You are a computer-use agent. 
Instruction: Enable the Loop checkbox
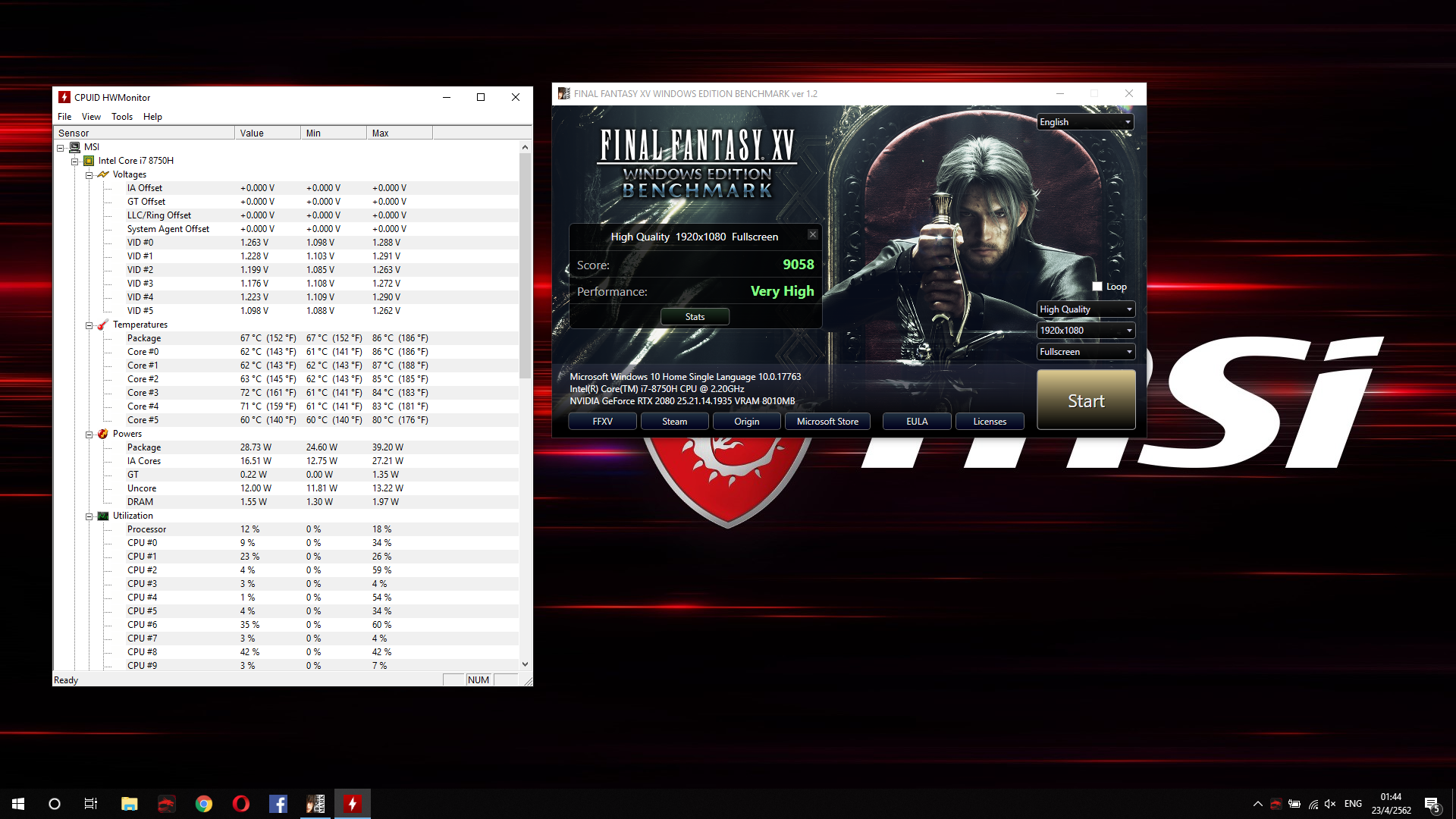[1097, 287]
